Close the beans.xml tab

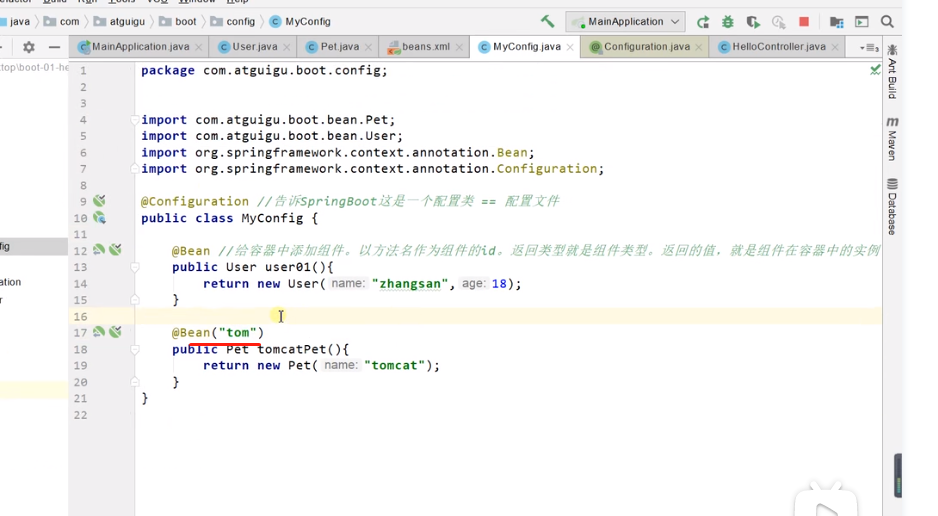[x=459, y=47]
